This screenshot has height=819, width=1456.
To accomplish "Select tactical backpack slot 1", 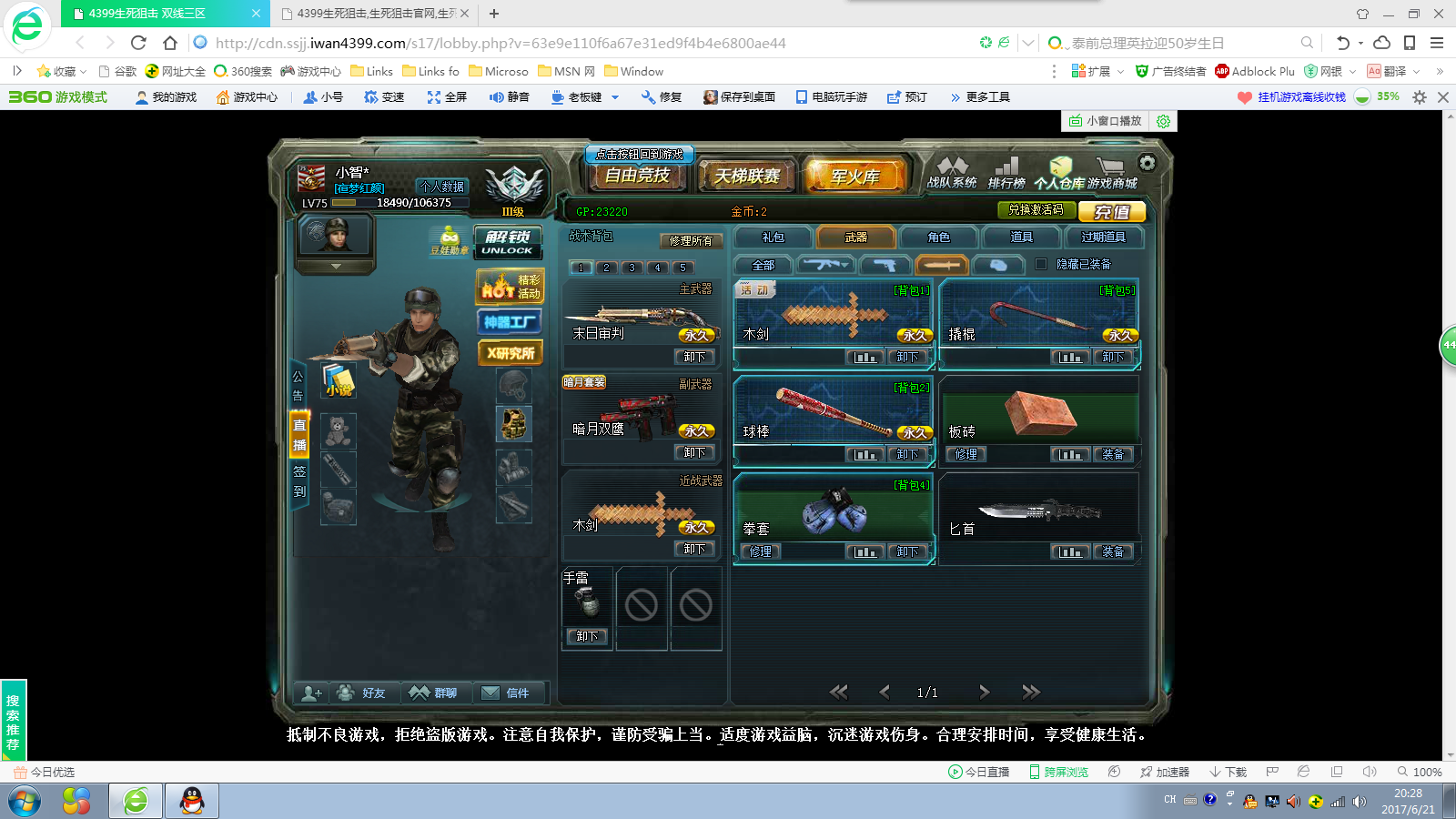I will click(581, 268).
